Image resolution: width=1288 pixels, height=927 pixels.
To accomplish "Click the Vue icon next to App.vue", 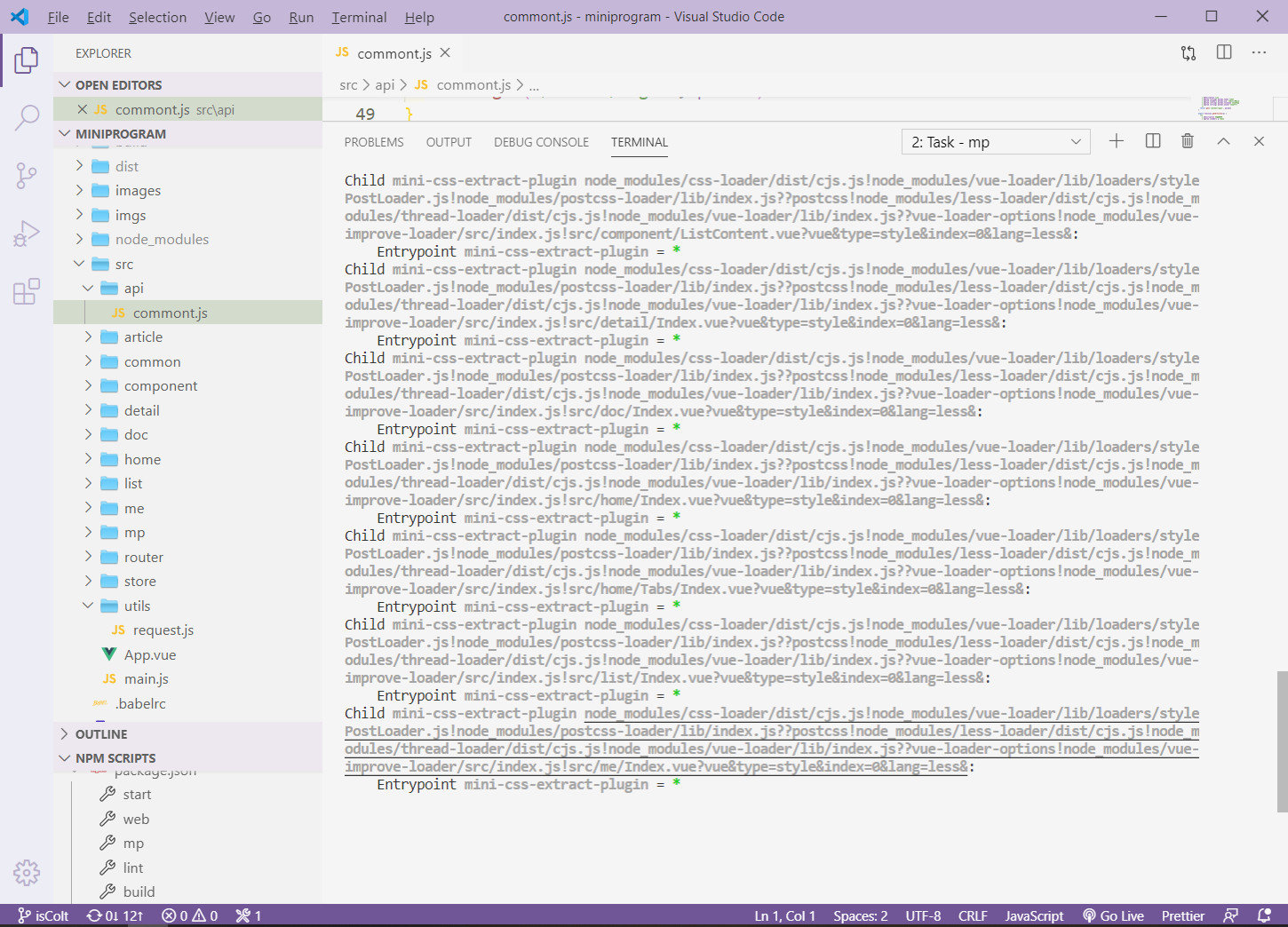I will click(109, 654).
